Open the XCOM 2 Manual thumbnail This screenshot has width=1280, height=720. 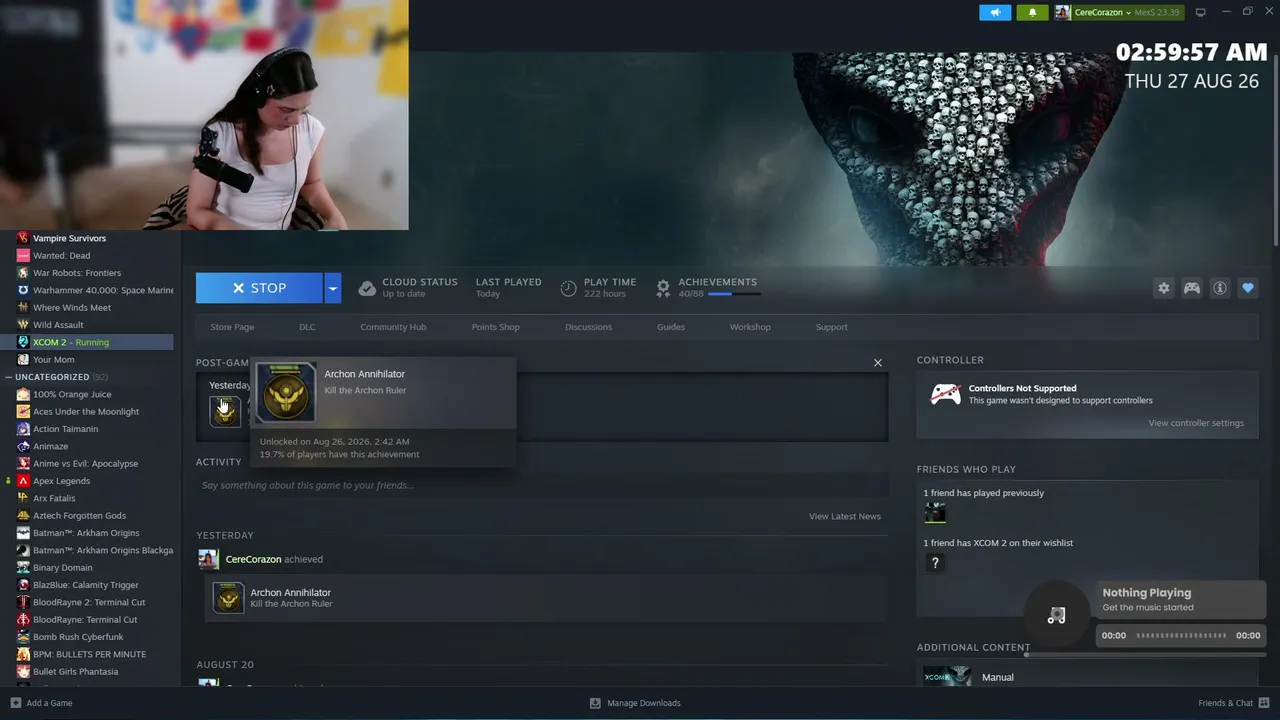(947, 677)
